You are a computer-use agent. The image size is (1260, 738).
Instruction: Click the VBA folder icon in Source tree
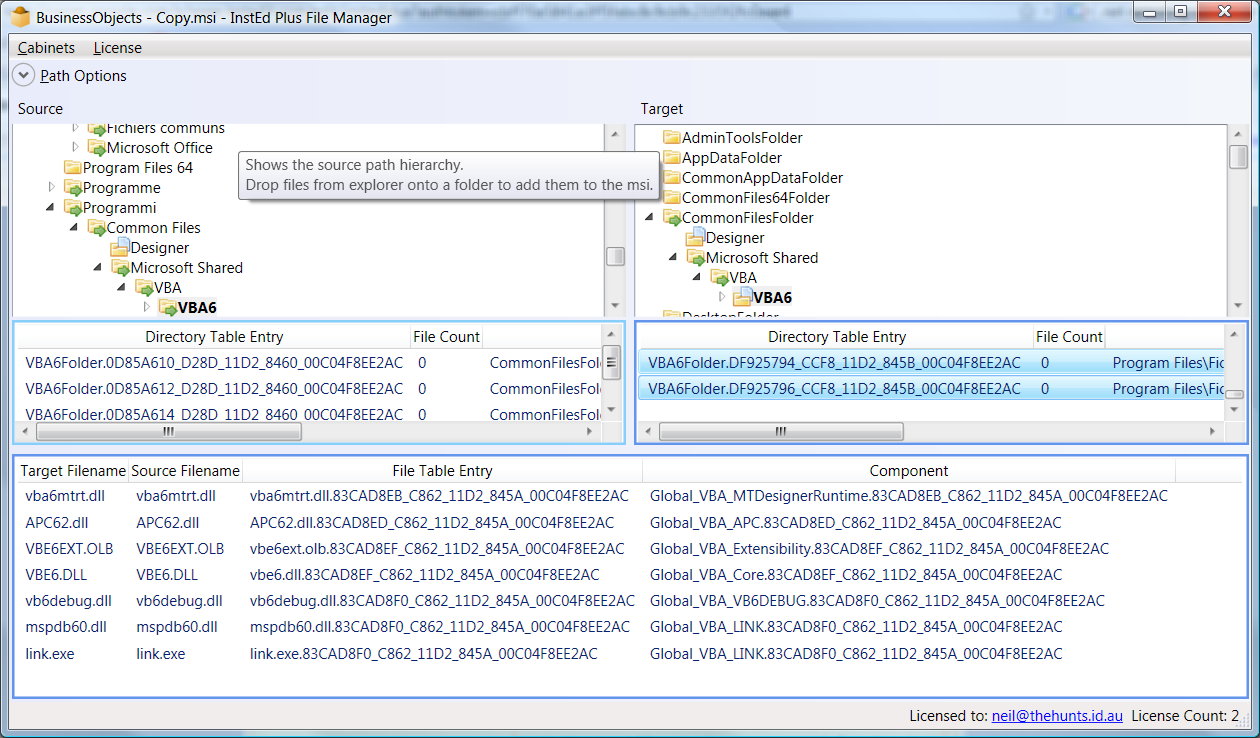(x=145, y=288)
